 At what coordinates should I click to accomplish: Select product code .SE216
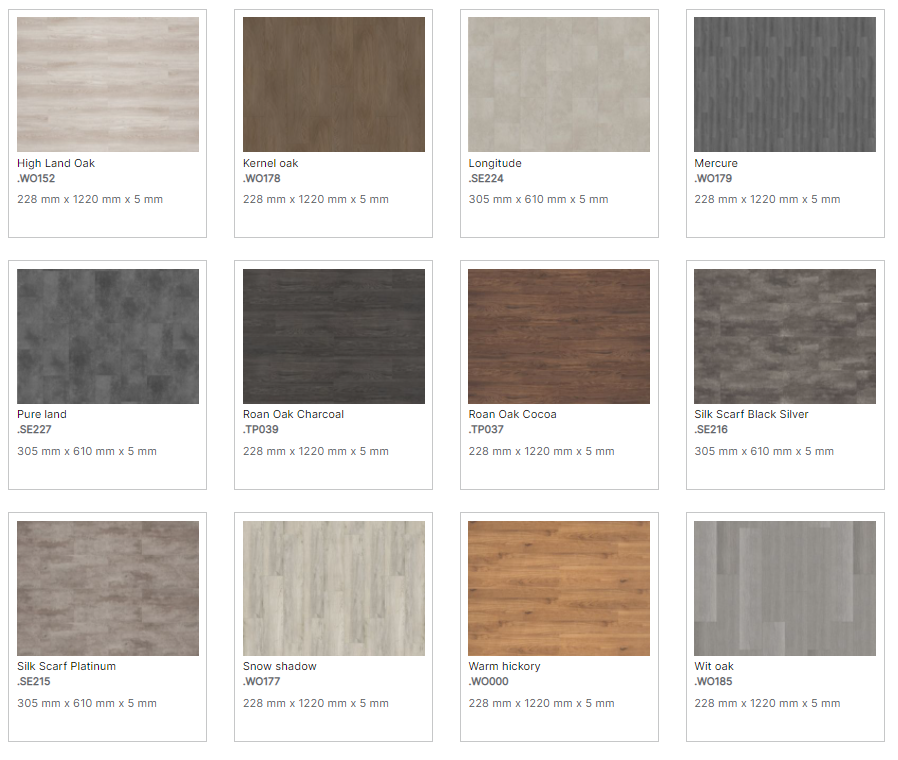pos(711,429)
